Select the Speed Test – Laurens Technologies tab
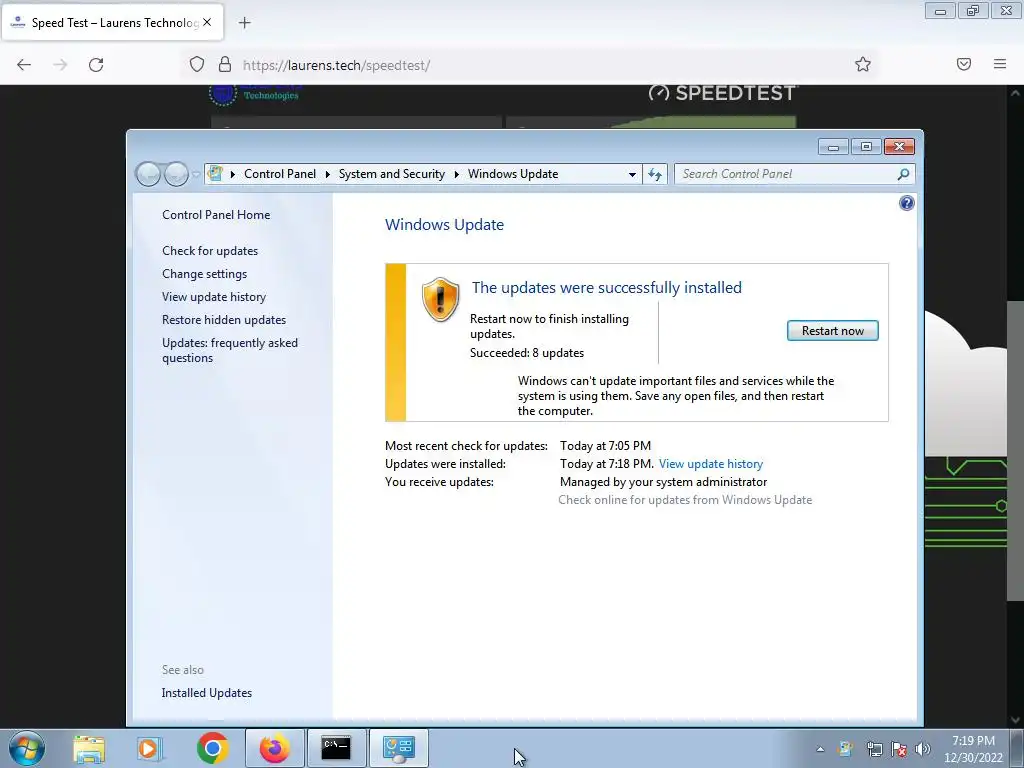This screenshot has height=768, width=1024. tap(114, 22)
